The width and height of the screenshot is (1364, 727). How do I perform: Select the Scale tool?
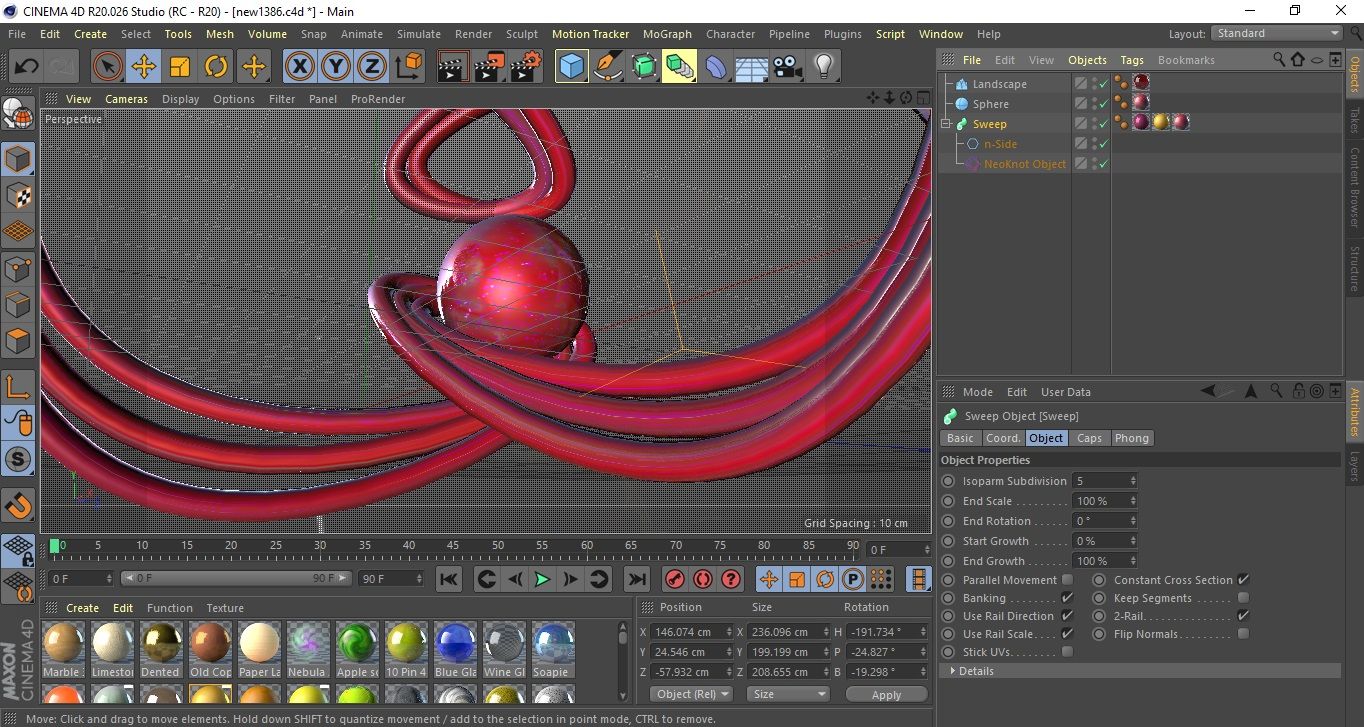tap(180, 67)
